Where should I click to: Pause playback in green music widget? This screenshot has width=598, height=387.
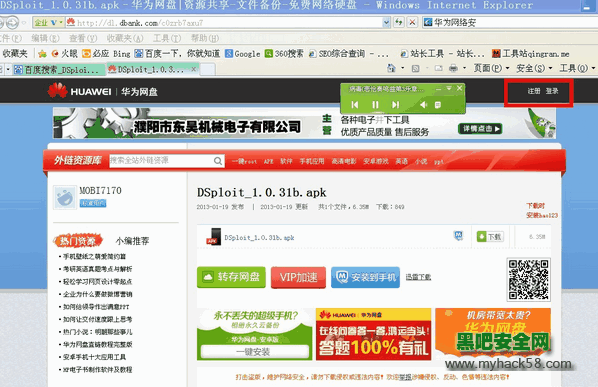375,104
